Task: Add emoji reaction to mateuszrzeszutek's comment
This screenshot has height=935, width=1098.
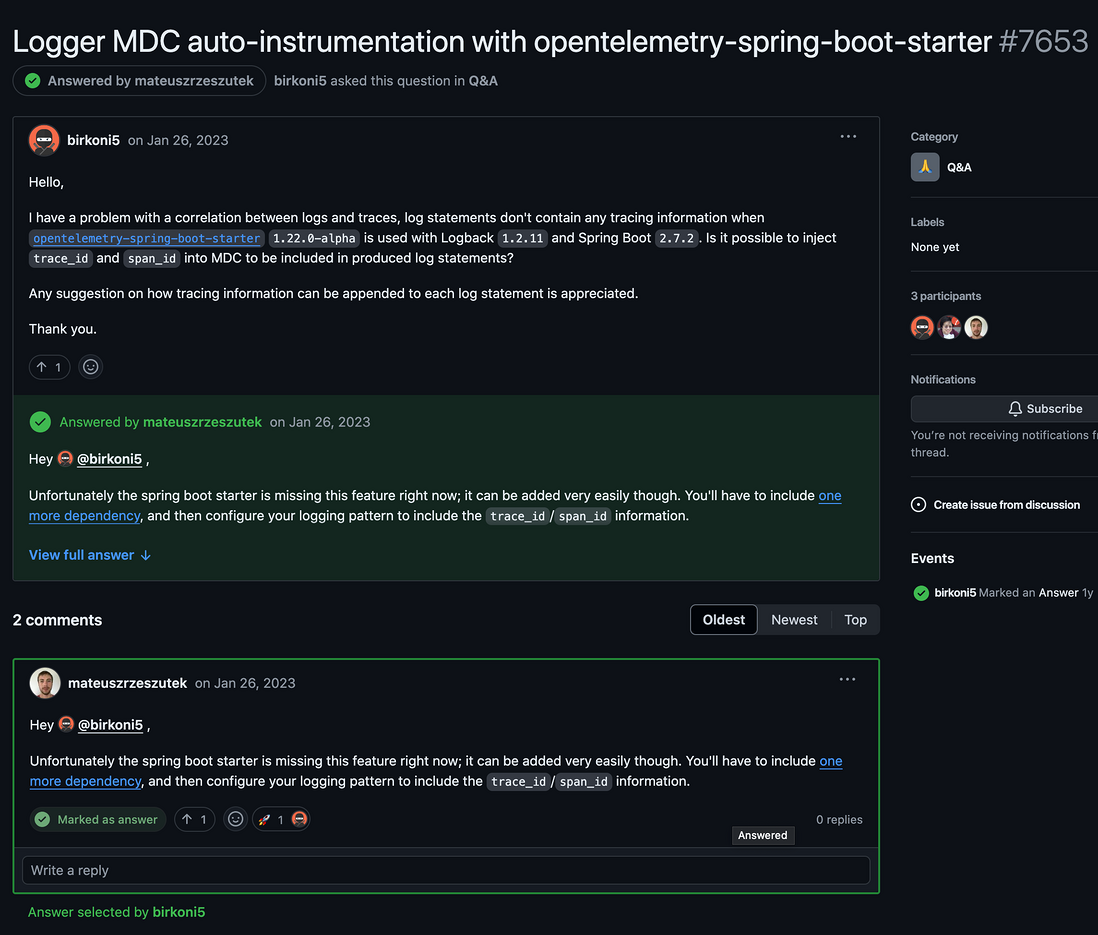Action: click(x=235, y=819)
